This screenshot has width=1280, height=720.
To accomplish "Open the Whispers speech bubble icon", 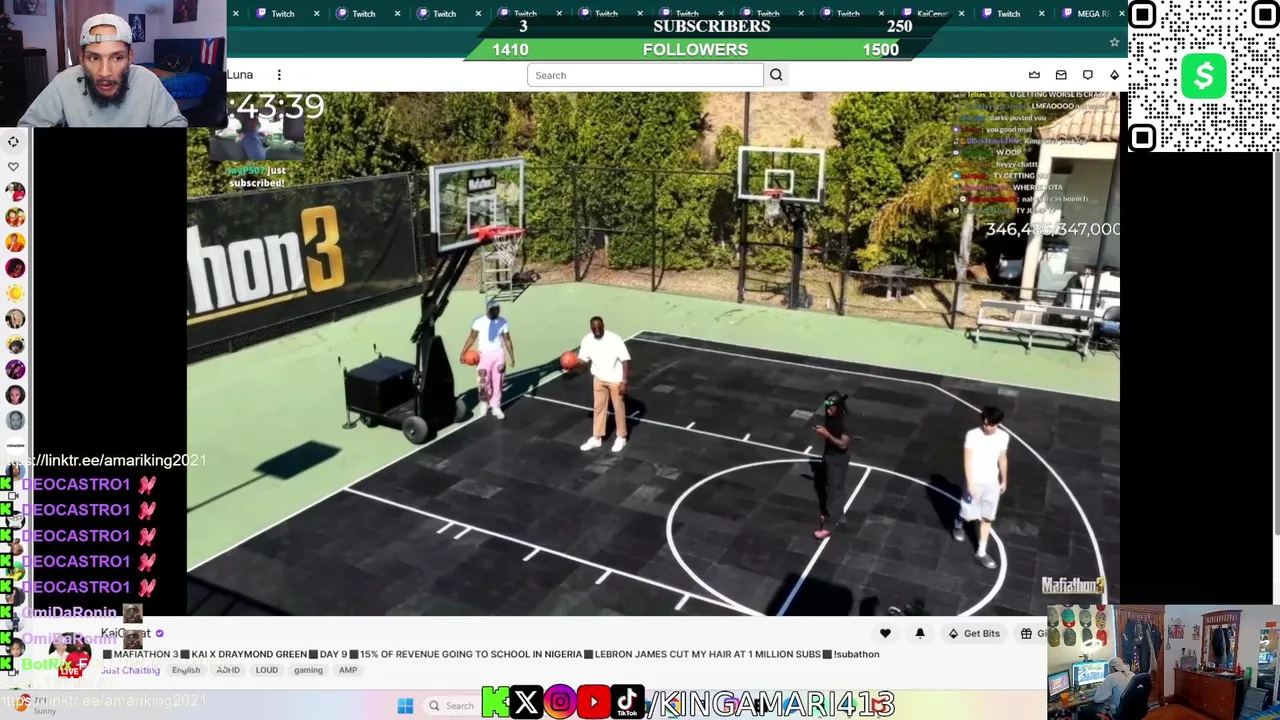I will [x=1088, y=75].
